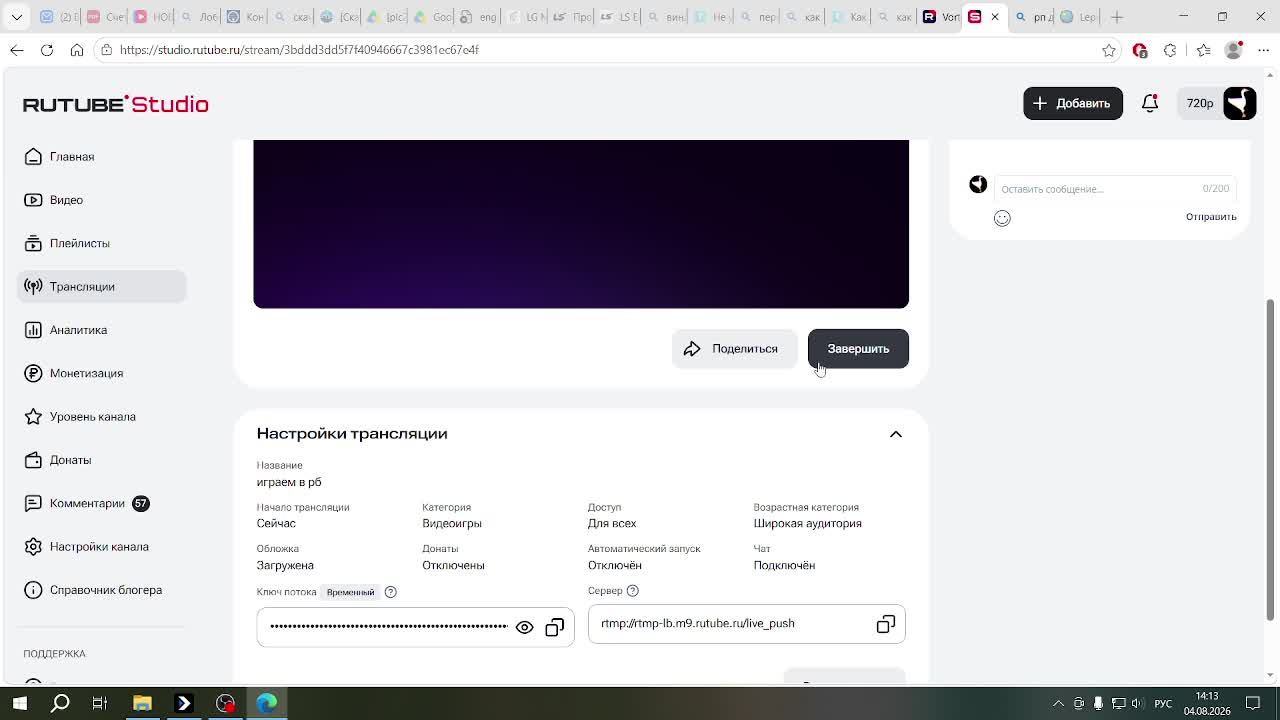1280x720 pixels.
Task: Switch to the 'Vor' browser tab
Action: [940, 17]
